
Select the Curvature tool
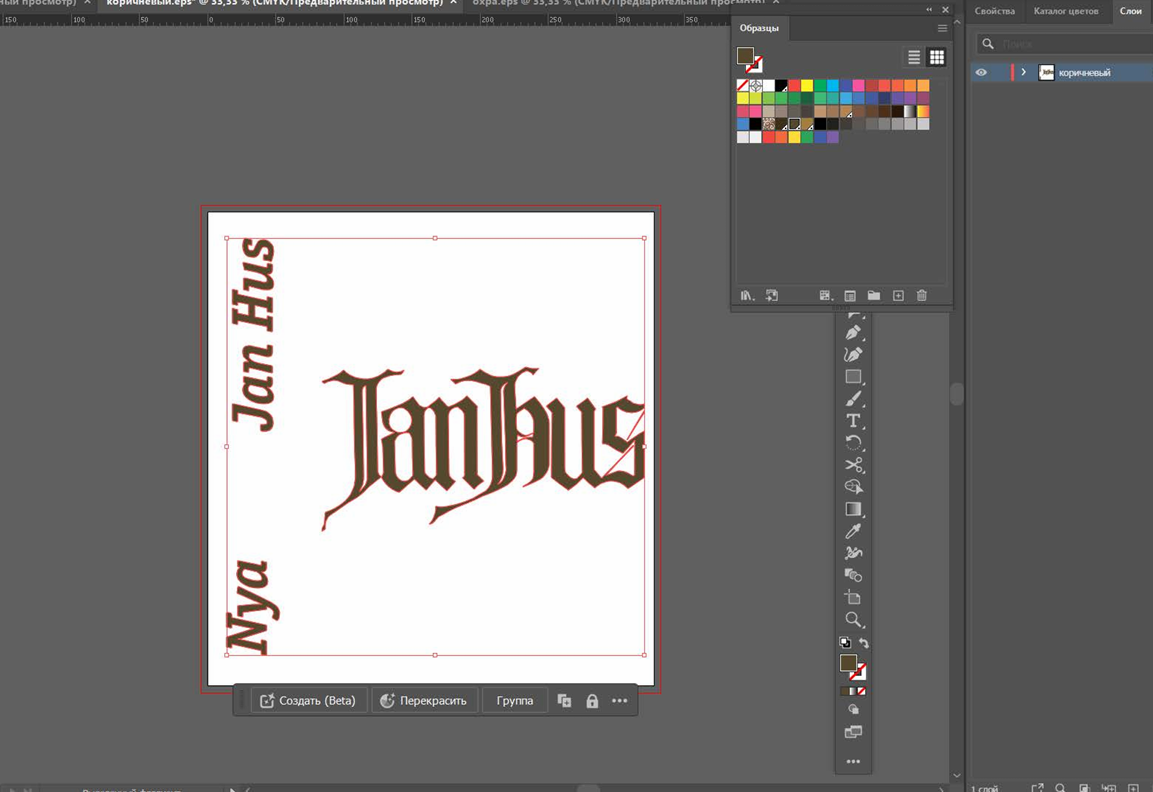click(x=853, y=354)
